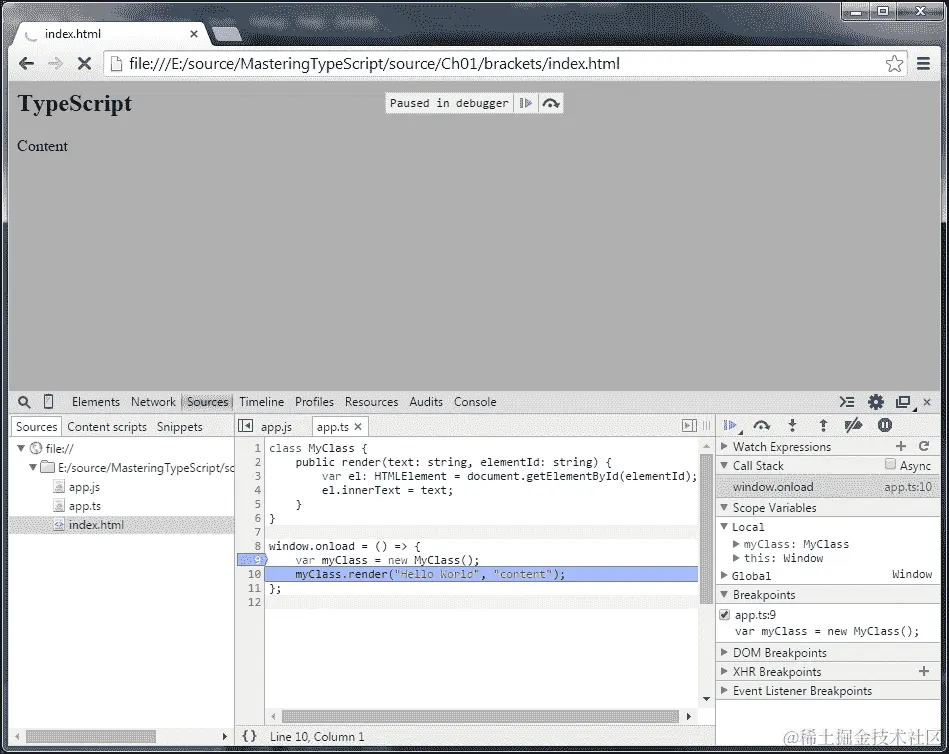Switch to the Network panel

coord(153,402)
